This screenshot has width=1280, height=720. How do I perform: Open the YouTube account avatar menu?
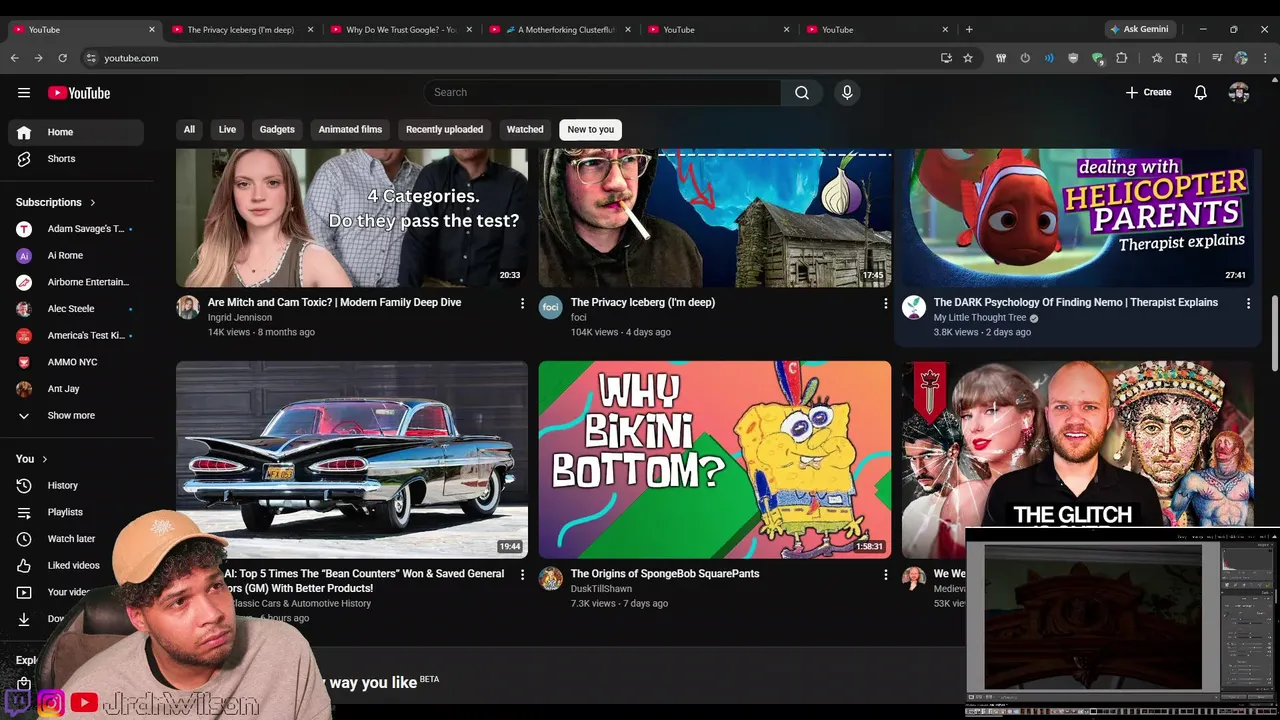pyautogui.click(x=1239, y=93)
